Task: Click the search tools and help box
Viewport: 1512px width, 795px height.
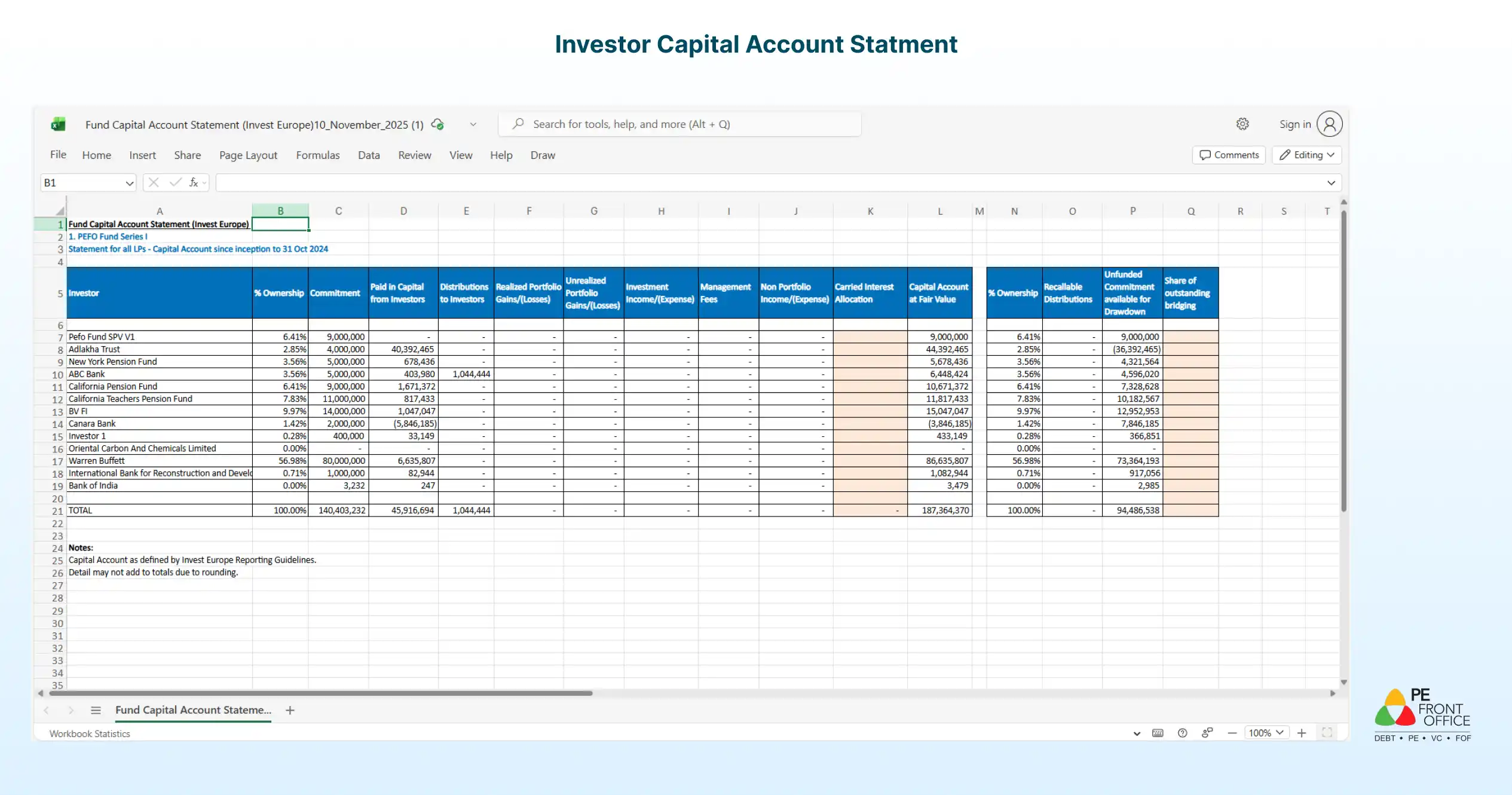Action: point(680,124)
